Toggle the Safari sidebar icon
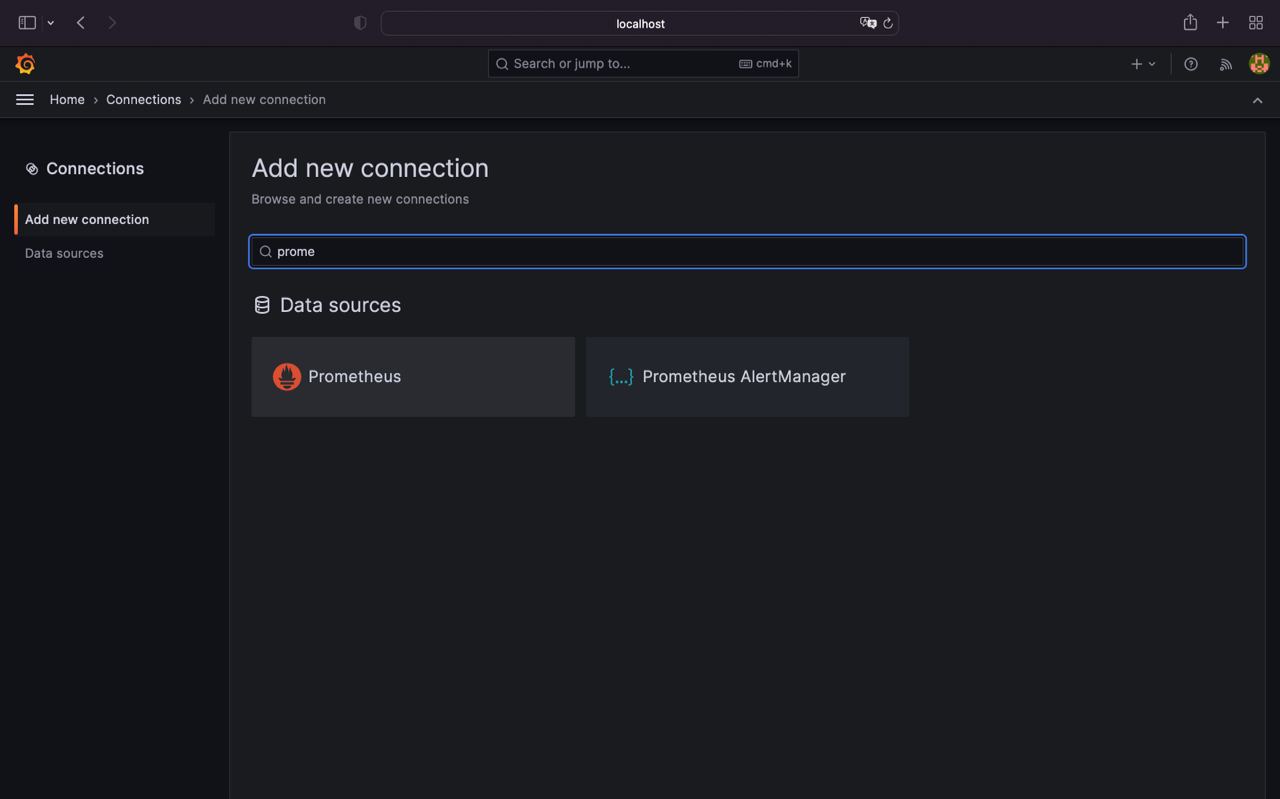The height and width of the screenshot is (799, 1280). (x=27, y=22)
